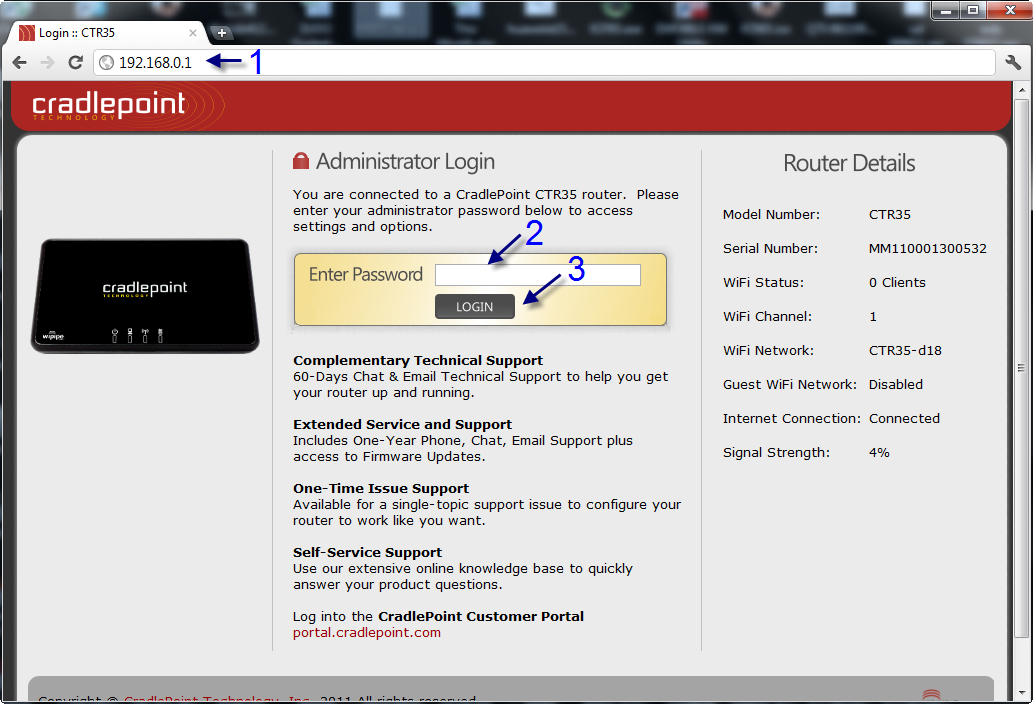The height and width of the screenshot is (704, 1033).
Task: Reload the page with the refresh icon
Action: pos(76,63)
